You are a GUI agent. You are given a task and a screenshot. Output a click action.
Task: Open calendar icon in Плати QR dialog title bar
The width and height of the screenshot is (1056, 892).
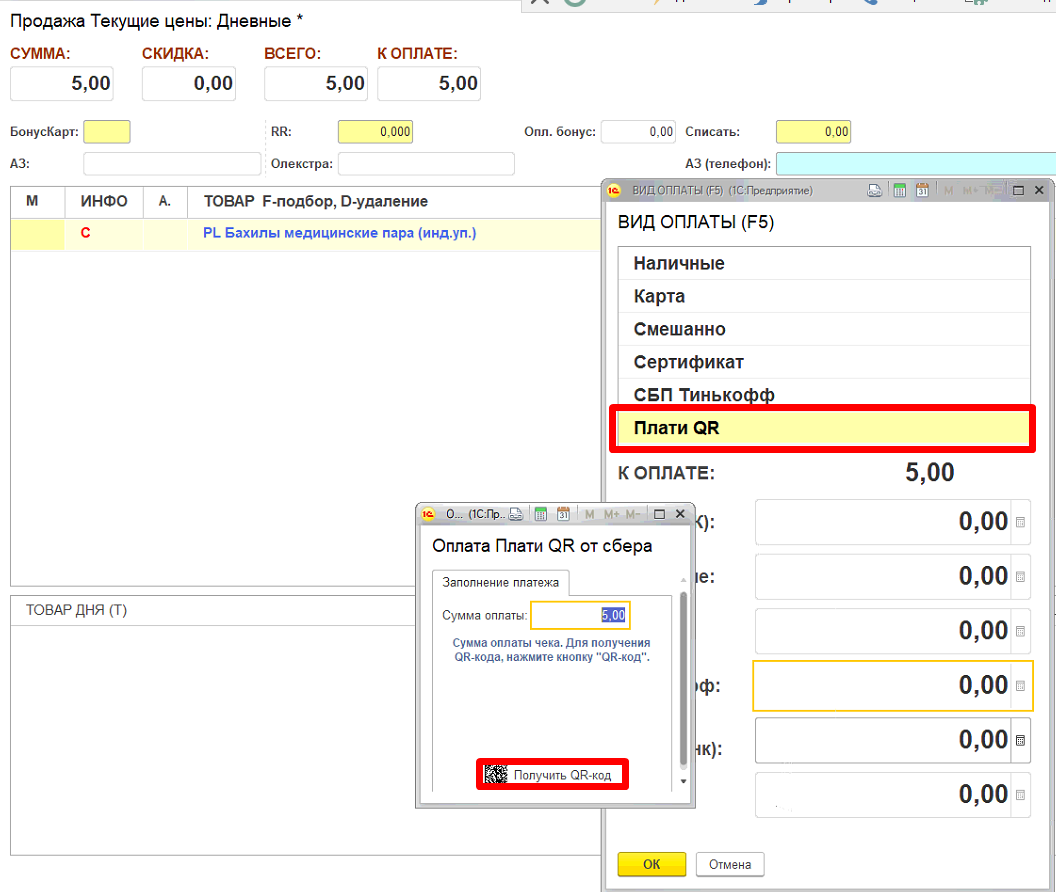click(x=563, y=514)
